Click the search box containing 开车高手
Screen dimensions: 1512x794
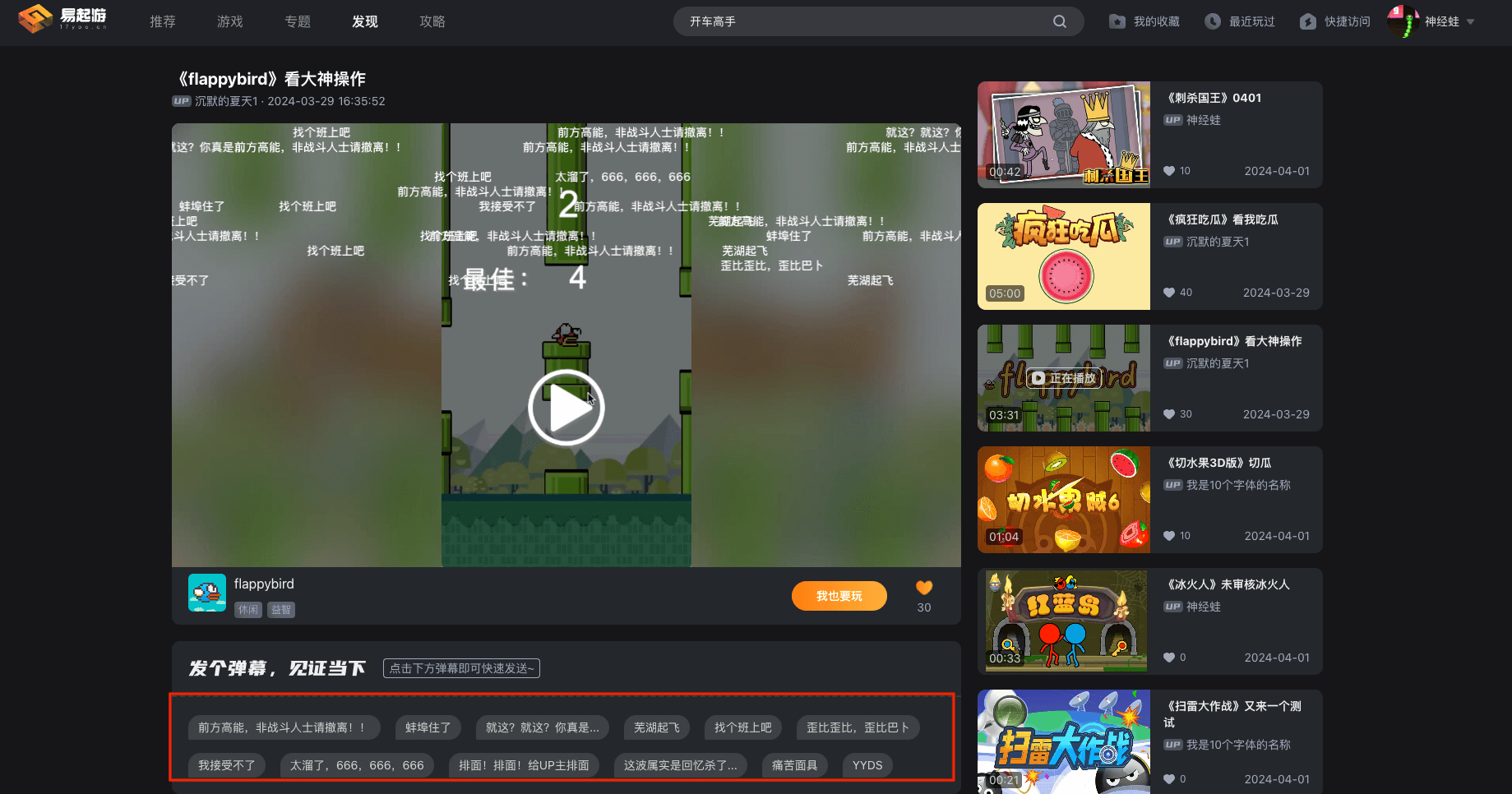(x=878, y=21)
